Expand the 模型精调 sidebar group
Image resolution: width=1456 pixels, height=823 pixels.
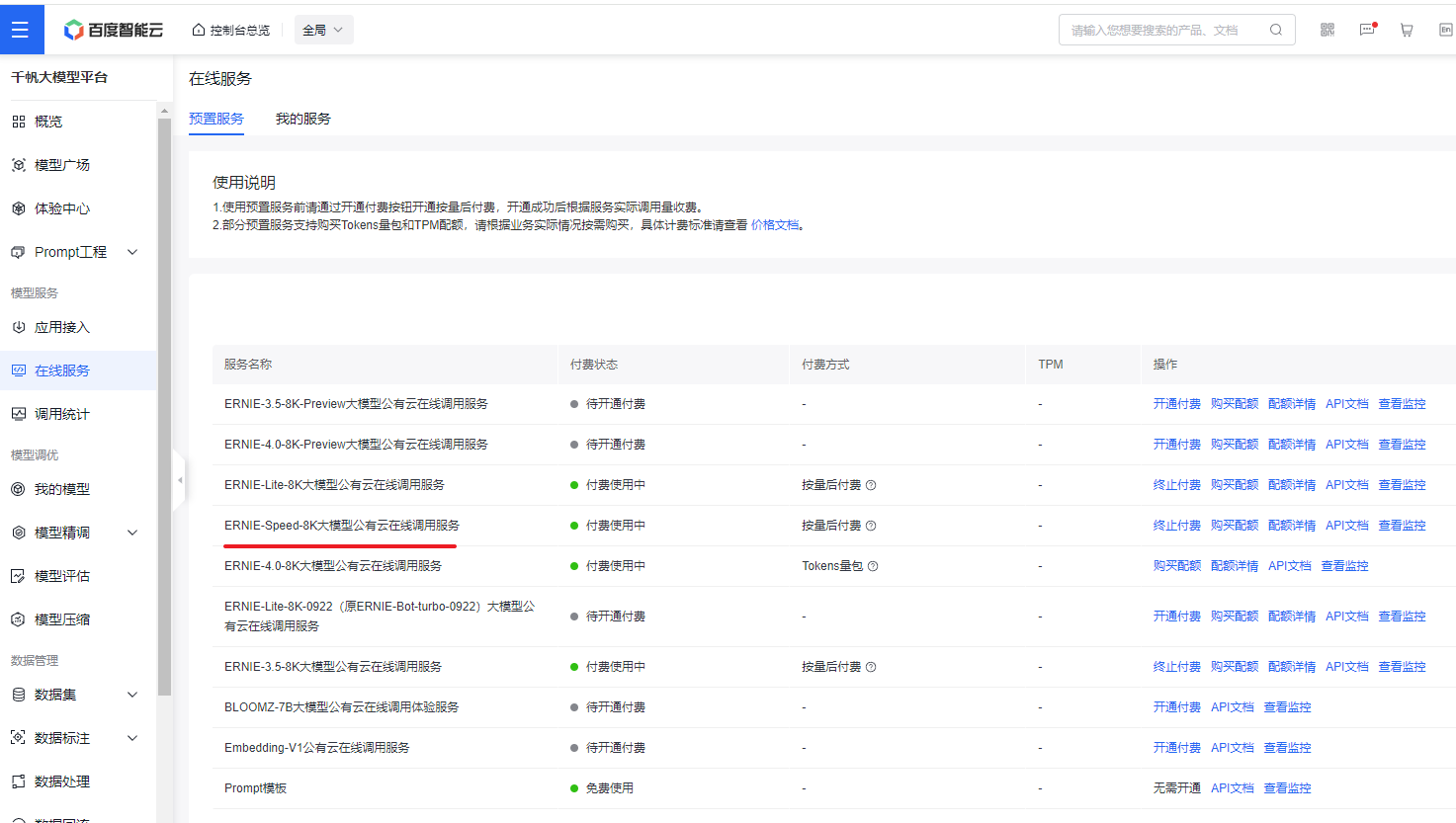[x=132, y=533]
